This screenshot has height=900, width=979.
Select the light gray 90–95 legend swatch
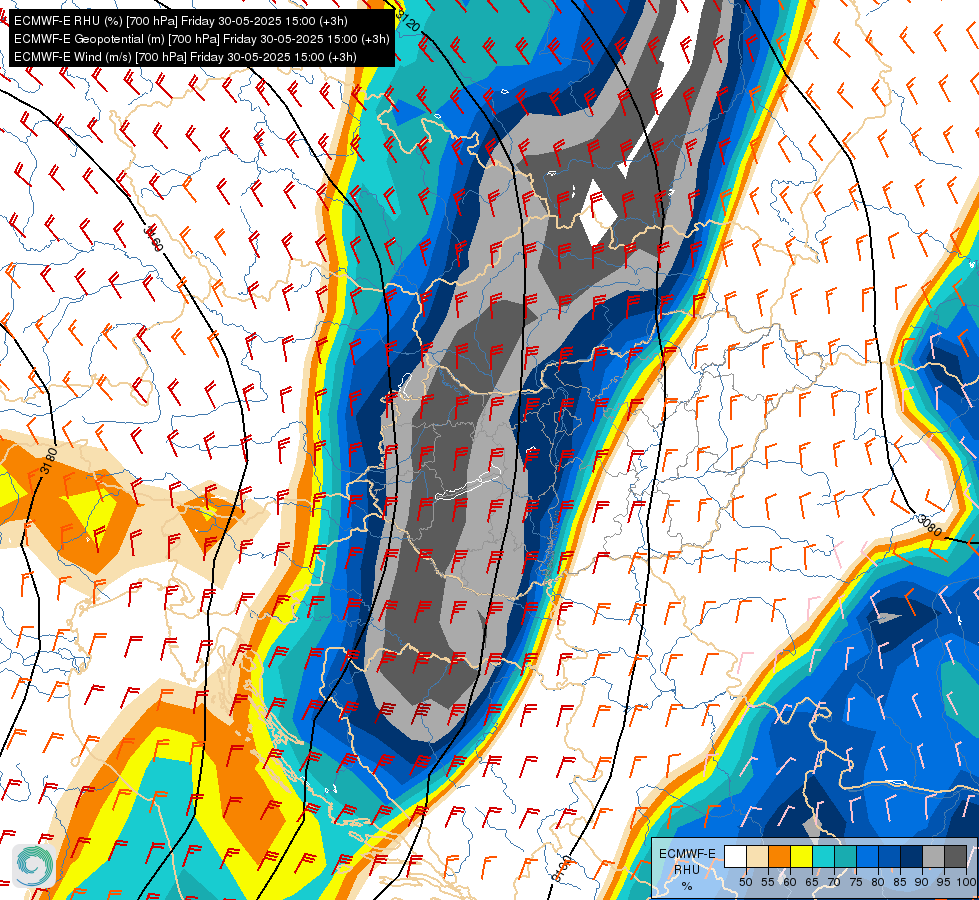pyautogui.click(x=933, y=857)
